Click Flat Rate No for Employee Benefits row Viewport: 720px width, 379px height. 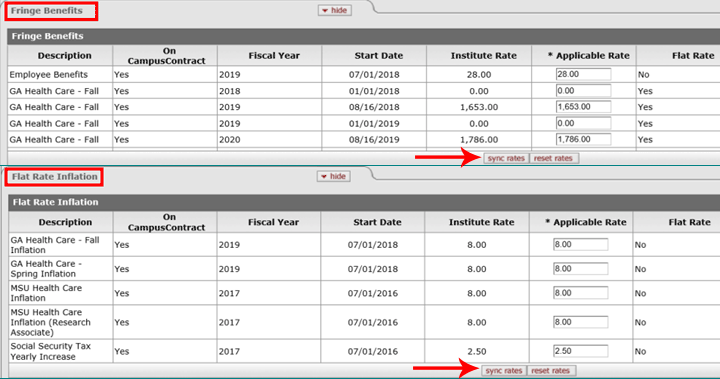pyautogui.click(x=643, y=74)
